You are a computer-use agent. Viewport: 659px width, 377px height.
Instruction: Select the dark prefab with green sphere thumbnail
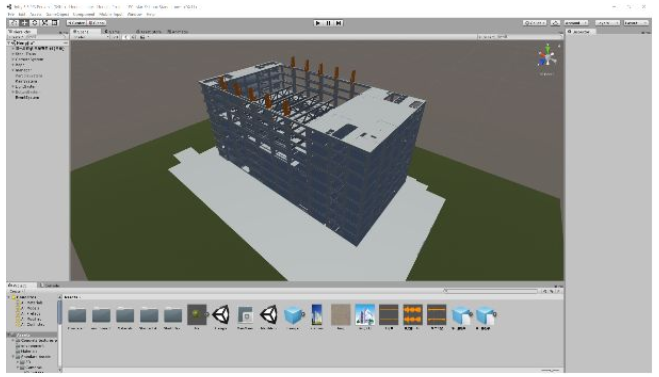[x=197, y=315]
